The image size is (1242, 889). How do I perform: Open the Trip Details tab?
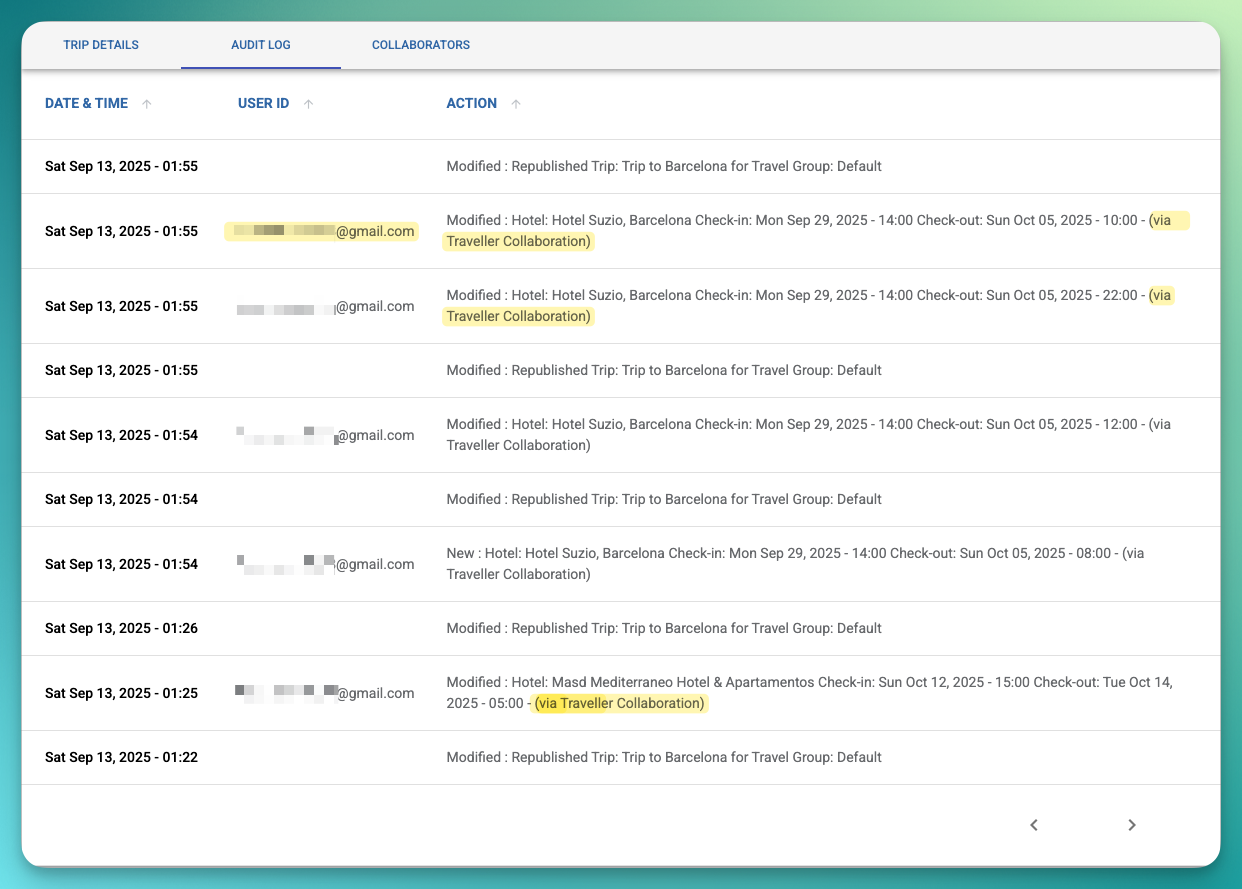pos(101,45)
